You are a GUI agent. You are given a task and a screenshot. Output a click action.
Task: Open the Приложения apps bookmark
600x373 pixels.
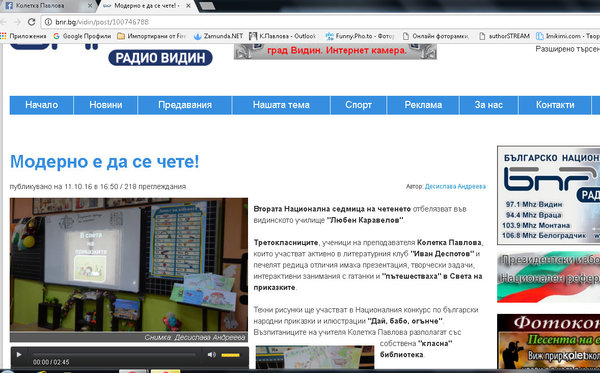23,36
